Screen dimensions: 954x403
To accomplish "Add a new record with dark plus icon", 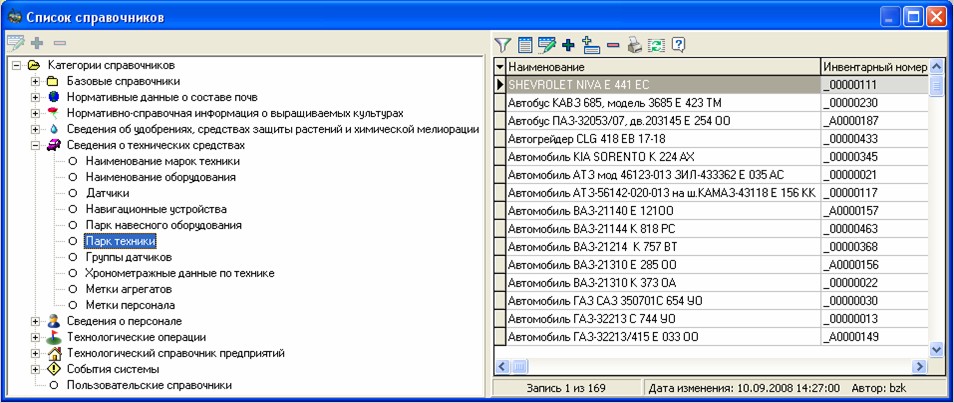I will point(568,44).
